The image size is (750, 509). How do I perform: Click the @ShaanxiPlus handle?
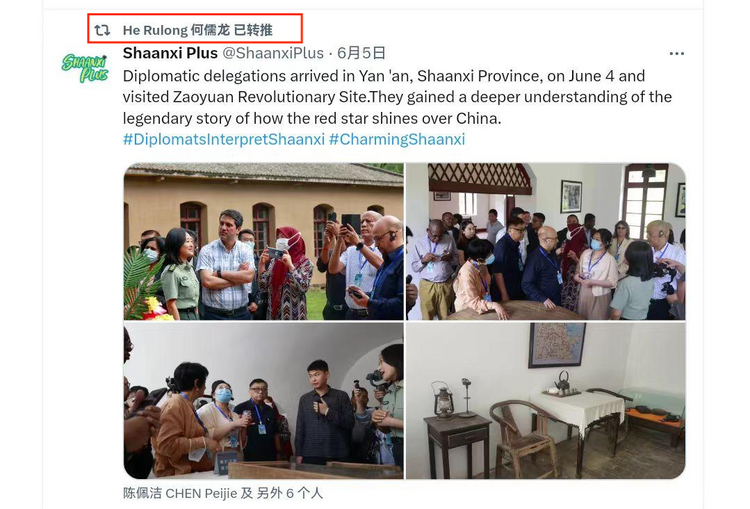pos(273,53)
